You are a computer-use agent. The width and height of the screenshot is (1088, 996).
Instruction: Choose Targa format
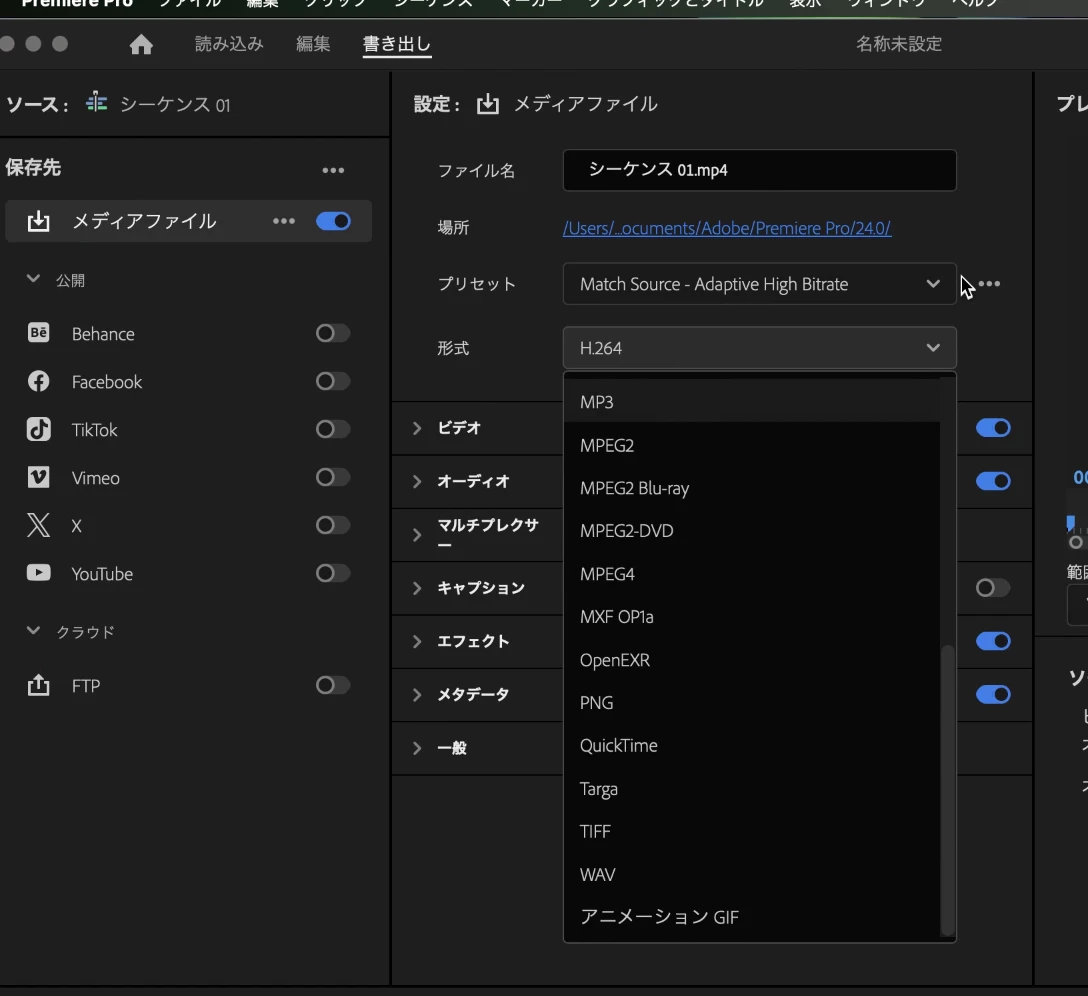(751, 788)
